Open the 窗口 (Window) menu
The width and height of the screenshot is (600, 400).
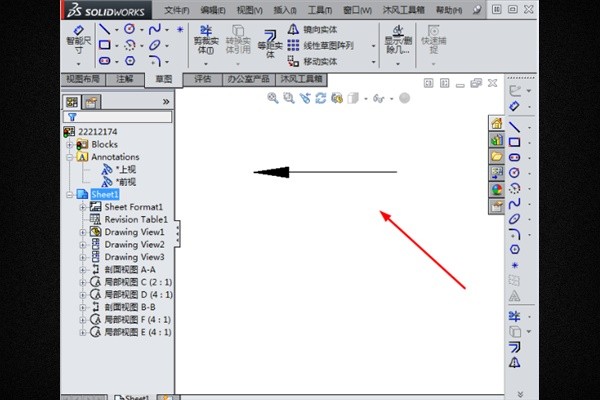click(x=357, y=10)
